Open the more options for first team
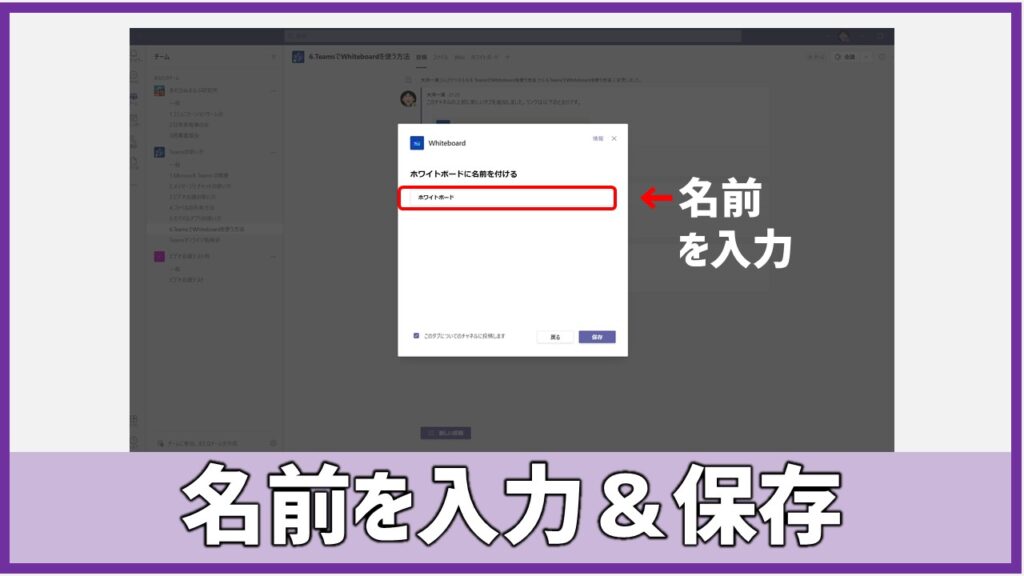1024x576 pixels. click(x=273, y=91)
